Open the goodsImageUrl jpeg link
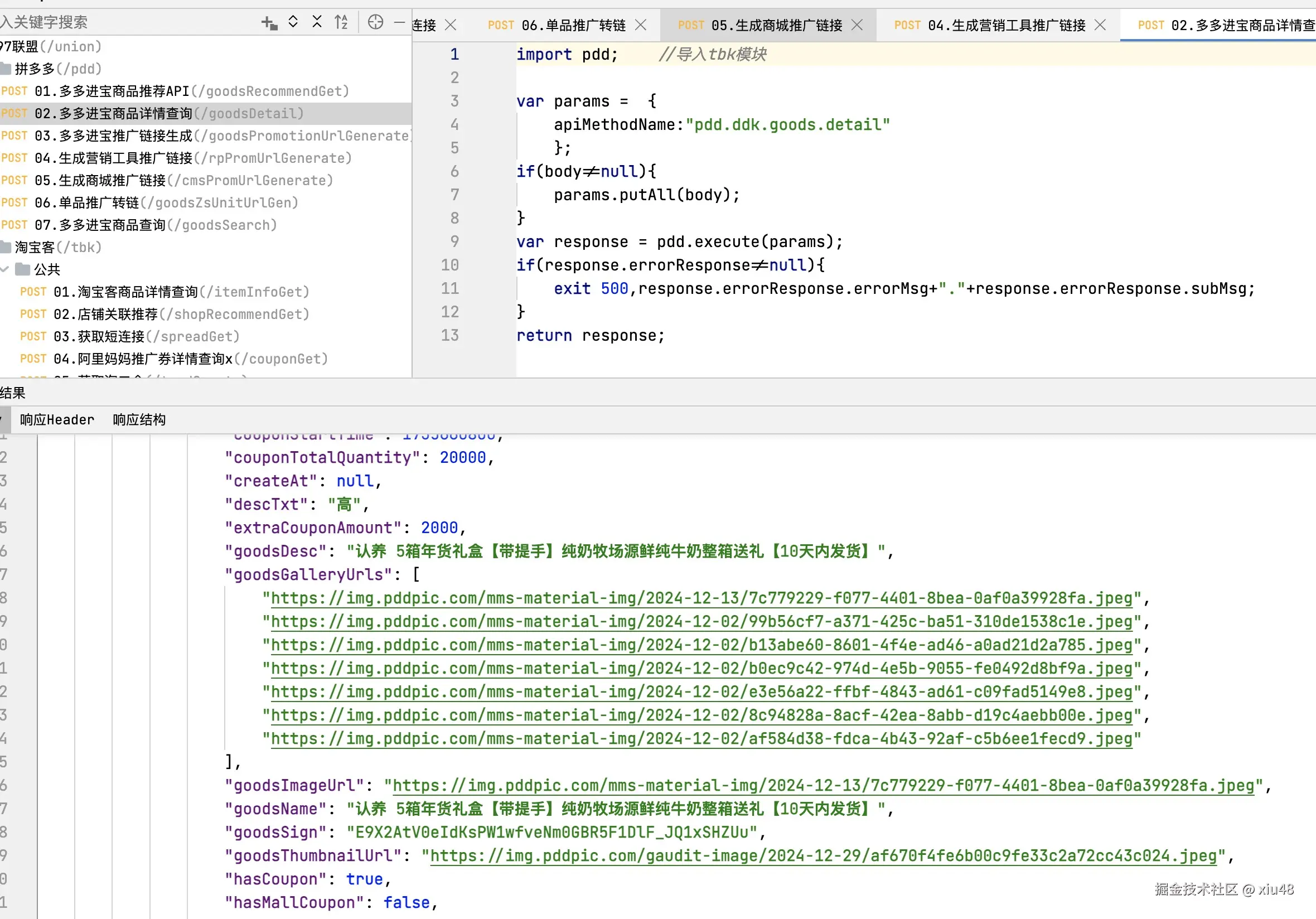This screenshot has width=1316, height=919. [823, 785]
